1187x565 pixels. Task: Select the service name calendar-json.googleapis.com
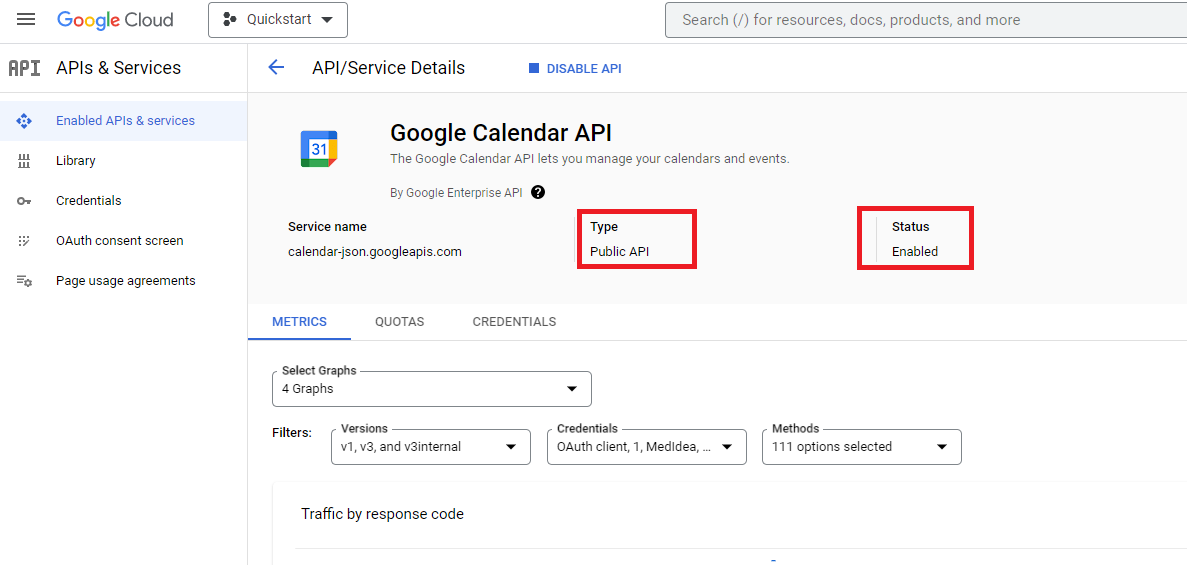pyautogui.click(x=375, y=251)
